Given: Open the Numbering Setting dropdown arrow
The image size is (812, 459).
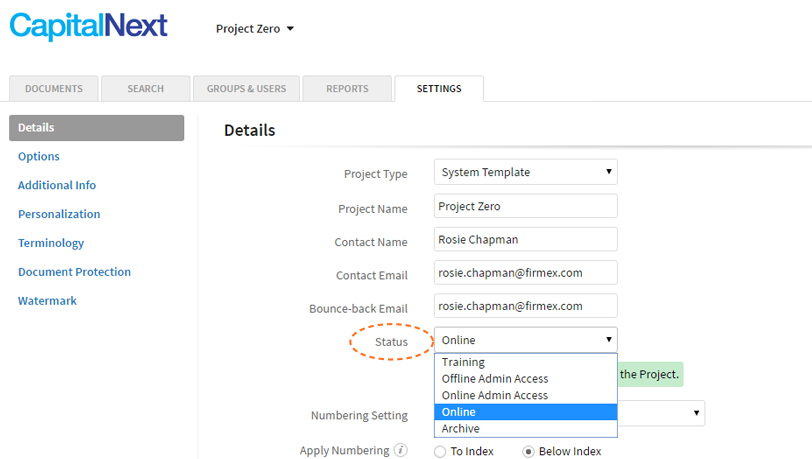Looking at the screenshot, I should pos(697,413).
